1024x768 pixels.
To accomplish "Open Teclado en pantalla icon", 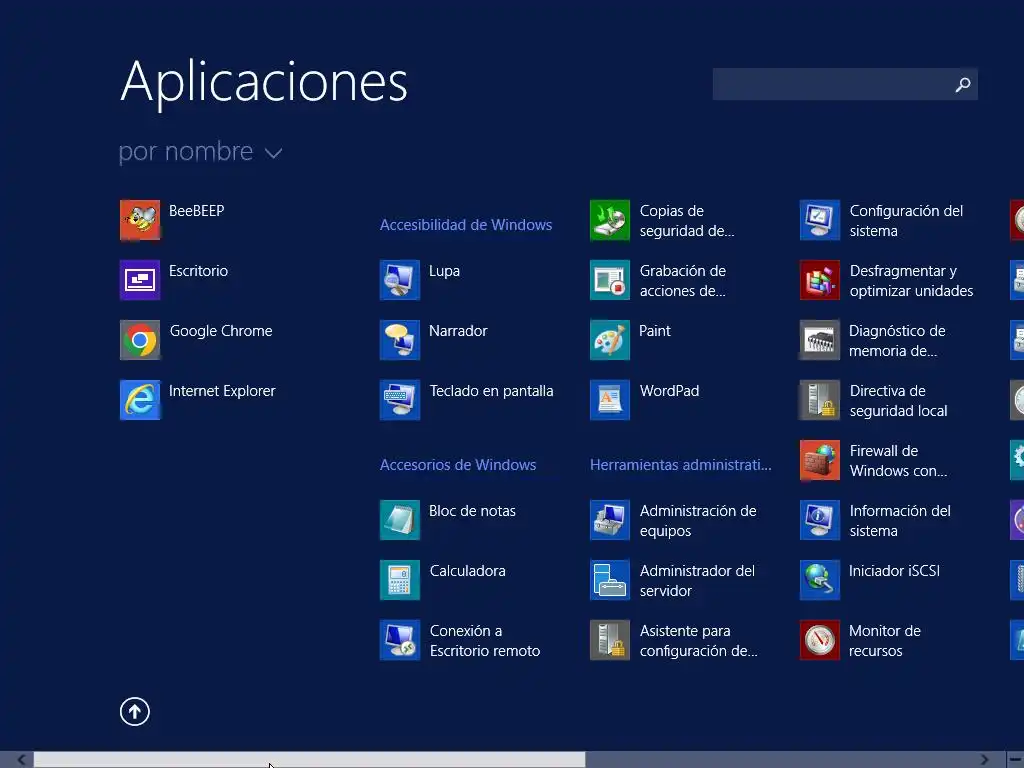I will [400, 400].
